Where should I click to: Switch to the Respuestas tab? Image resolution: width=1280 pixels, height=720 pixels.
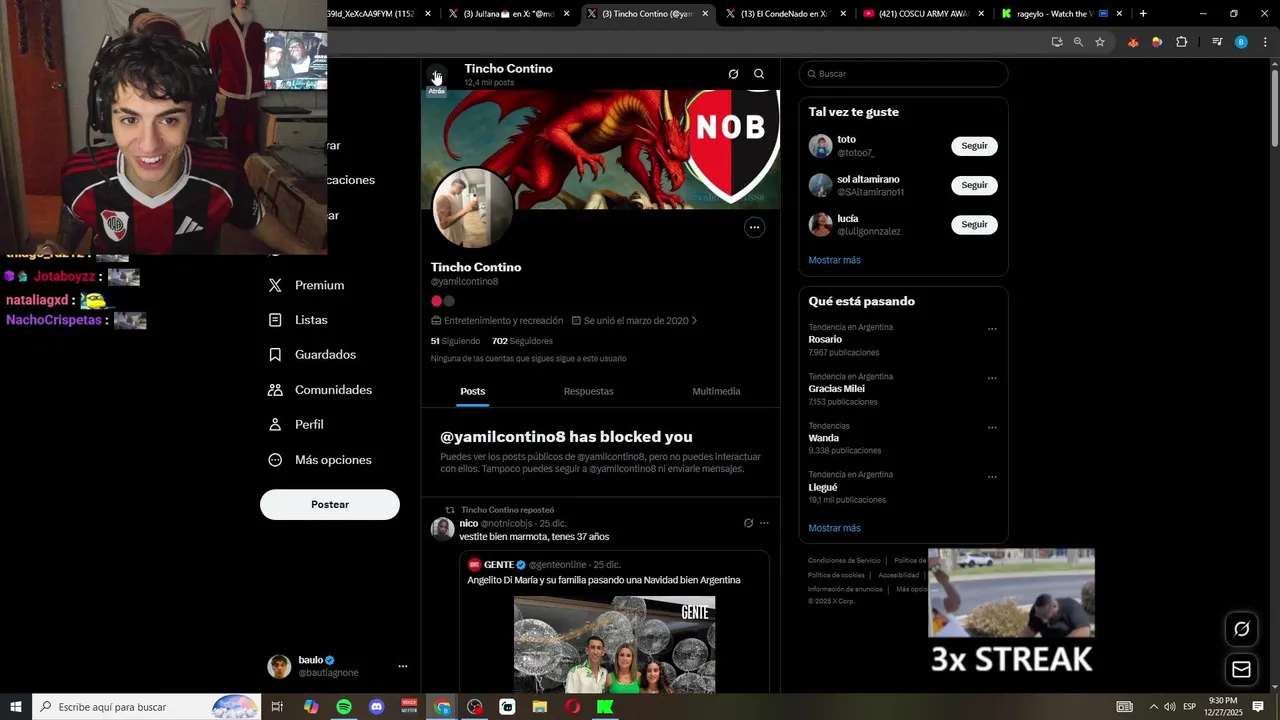click(x=588, y=391)
